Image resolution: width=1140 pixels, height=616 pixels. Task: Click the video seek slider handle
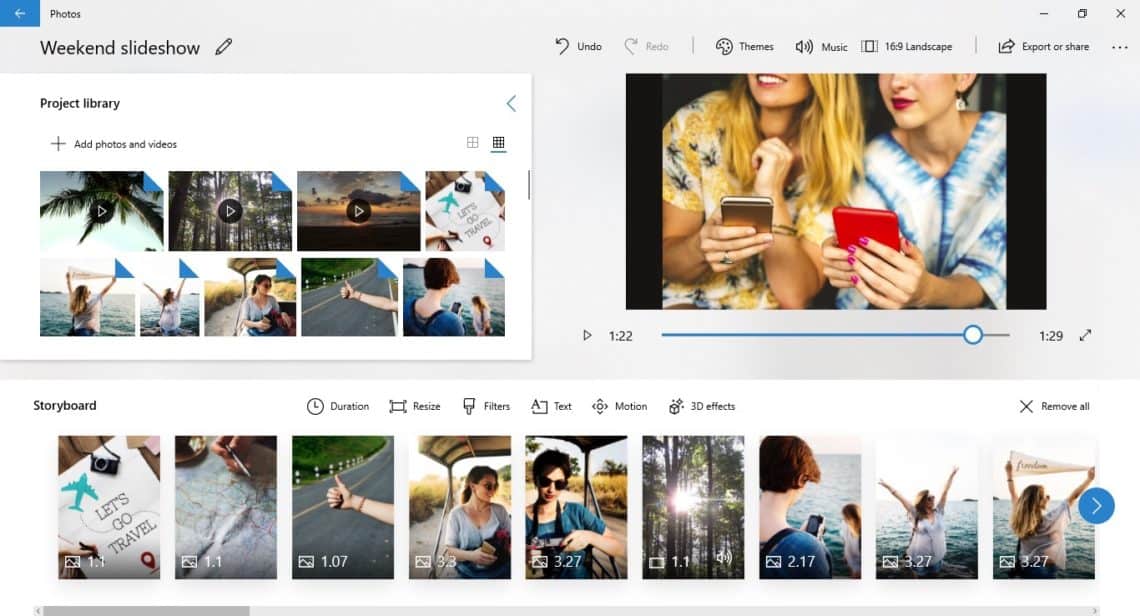pyautogui.click(x=973, y=335)
